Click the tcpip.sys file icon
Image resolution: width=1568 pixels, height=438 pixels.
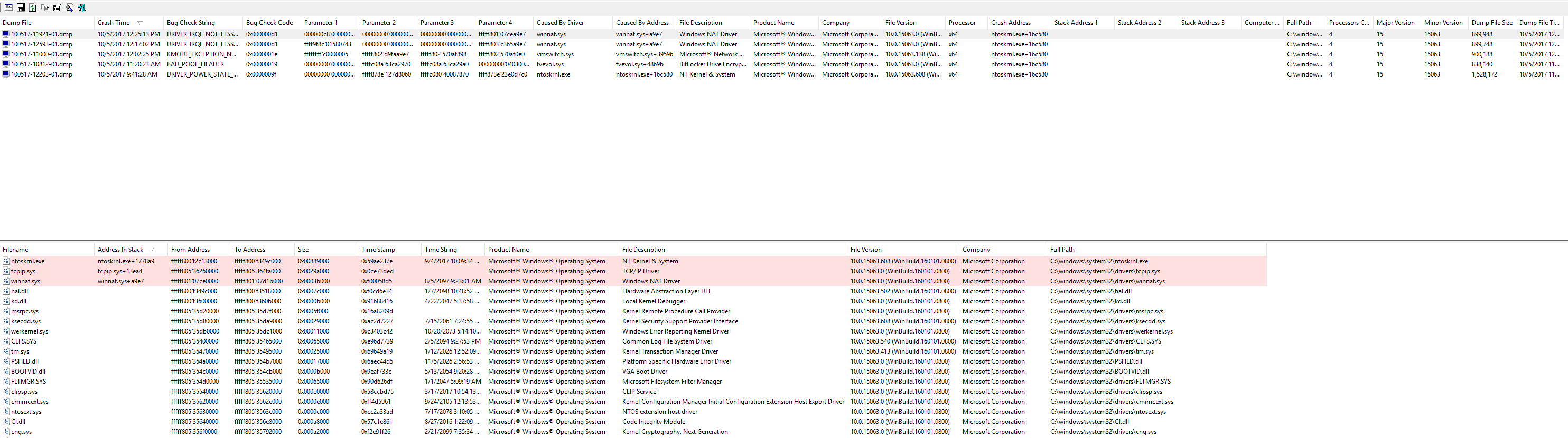click(6, 271)
